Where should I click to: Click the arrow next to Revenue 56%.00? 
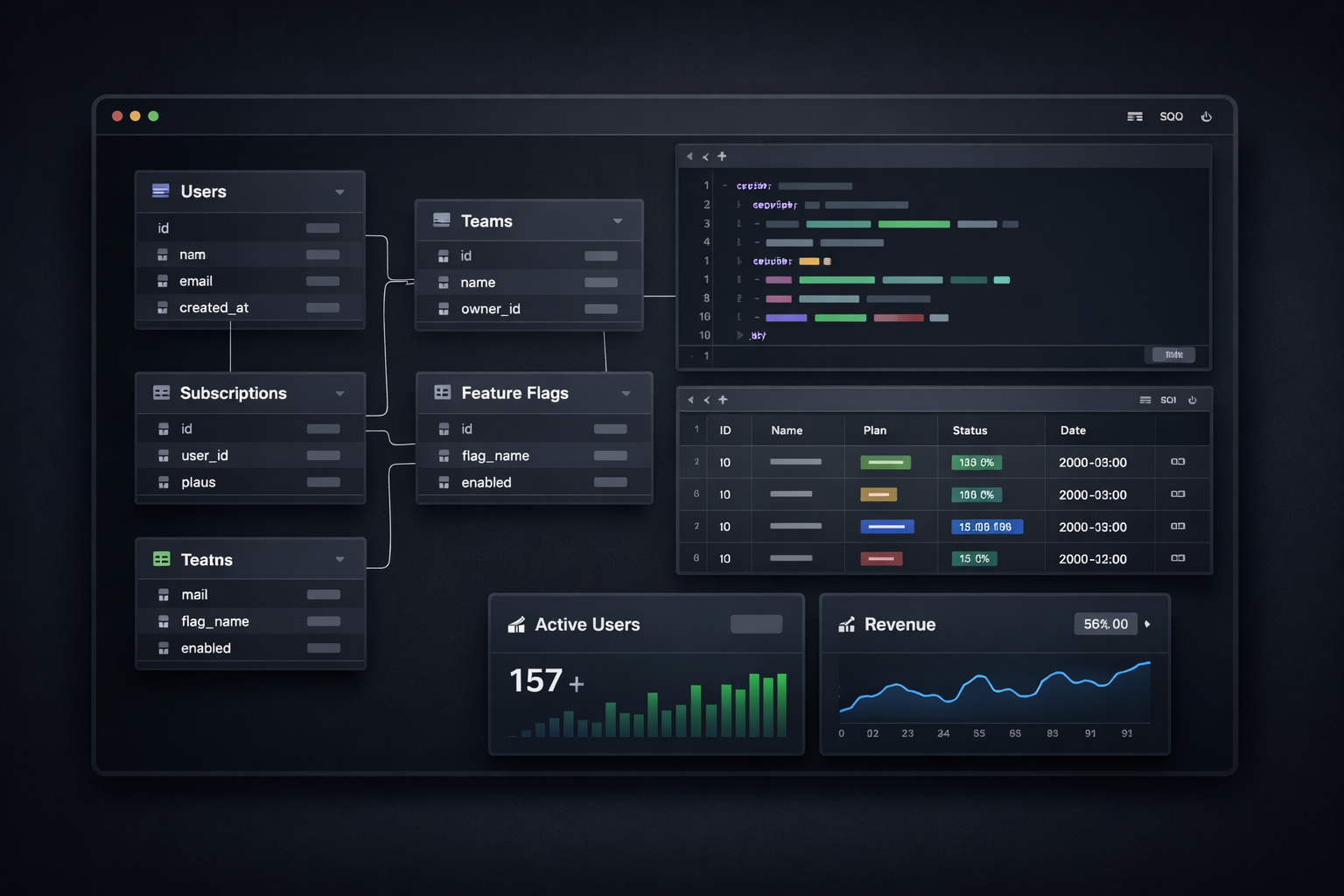[x=1148, y=624]
